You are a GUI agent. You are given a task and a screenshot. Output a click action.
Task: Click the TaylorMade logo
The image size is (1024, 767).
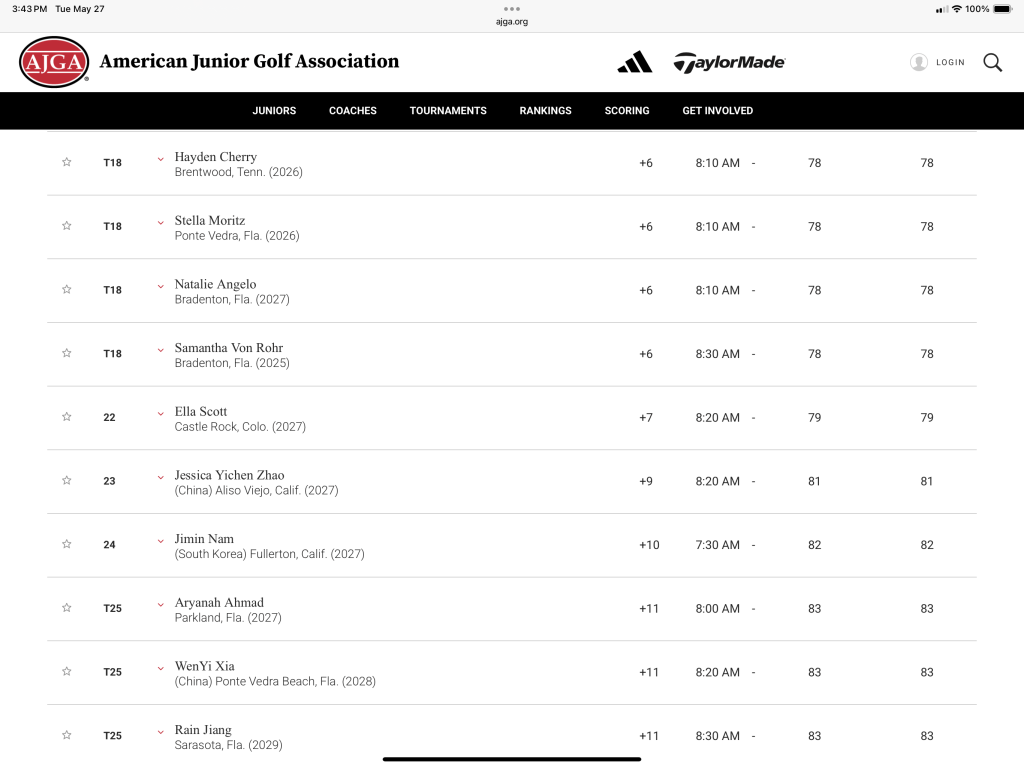pyautogui.click(x=729, y=62)
